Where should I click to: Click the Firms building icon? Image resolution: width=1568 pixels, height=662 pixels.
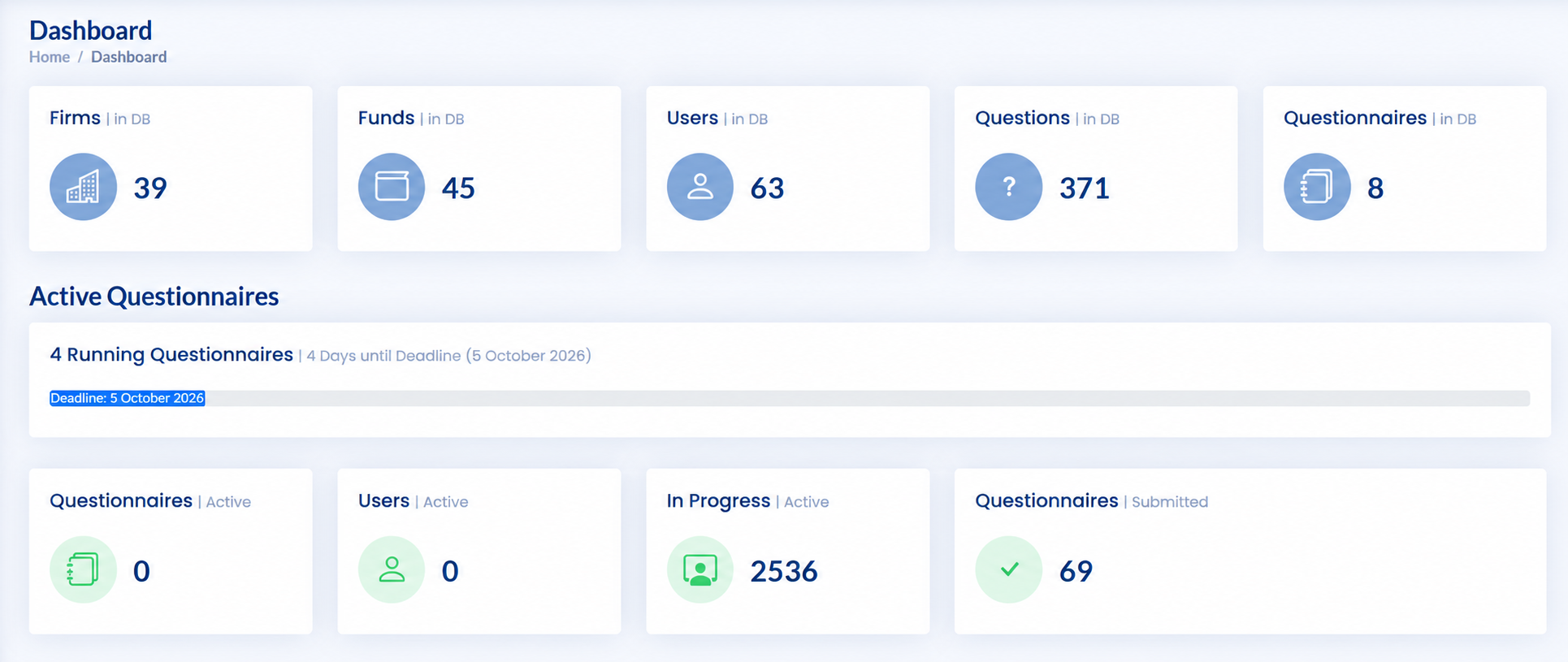tap(83, 187)
